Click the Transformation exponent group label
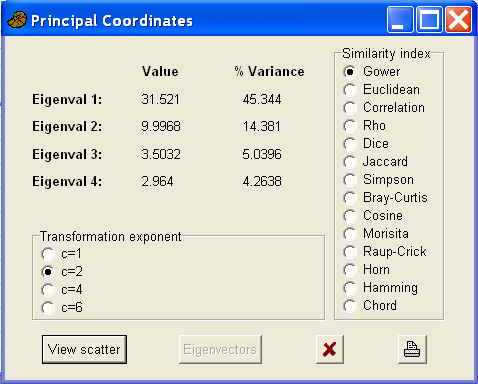The image size is (478, 384). (x=111, y=236)
